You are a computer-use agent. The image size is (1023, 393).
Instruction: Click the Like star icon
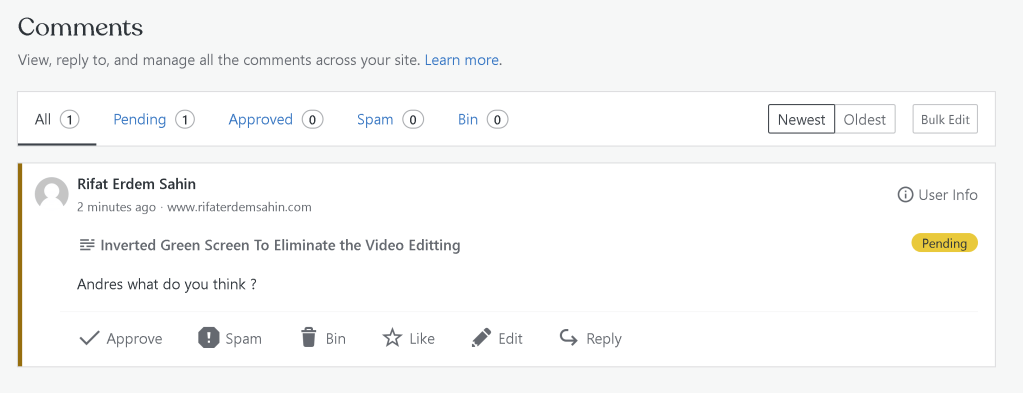[x=392, y=338]
